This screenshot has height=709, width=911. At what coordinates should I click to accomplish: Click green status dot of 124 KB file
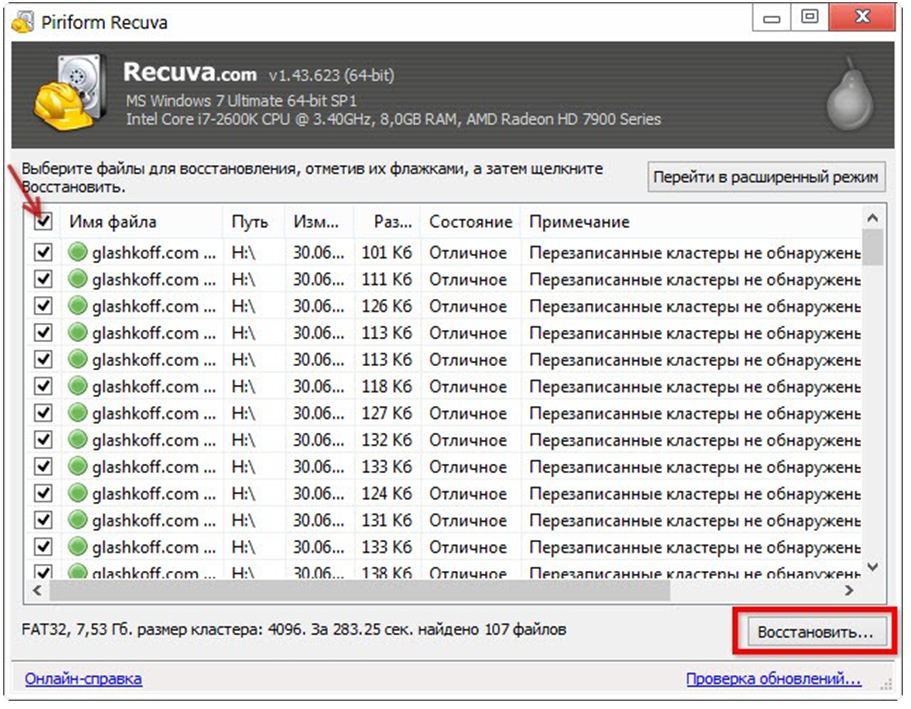coord(78,493)
